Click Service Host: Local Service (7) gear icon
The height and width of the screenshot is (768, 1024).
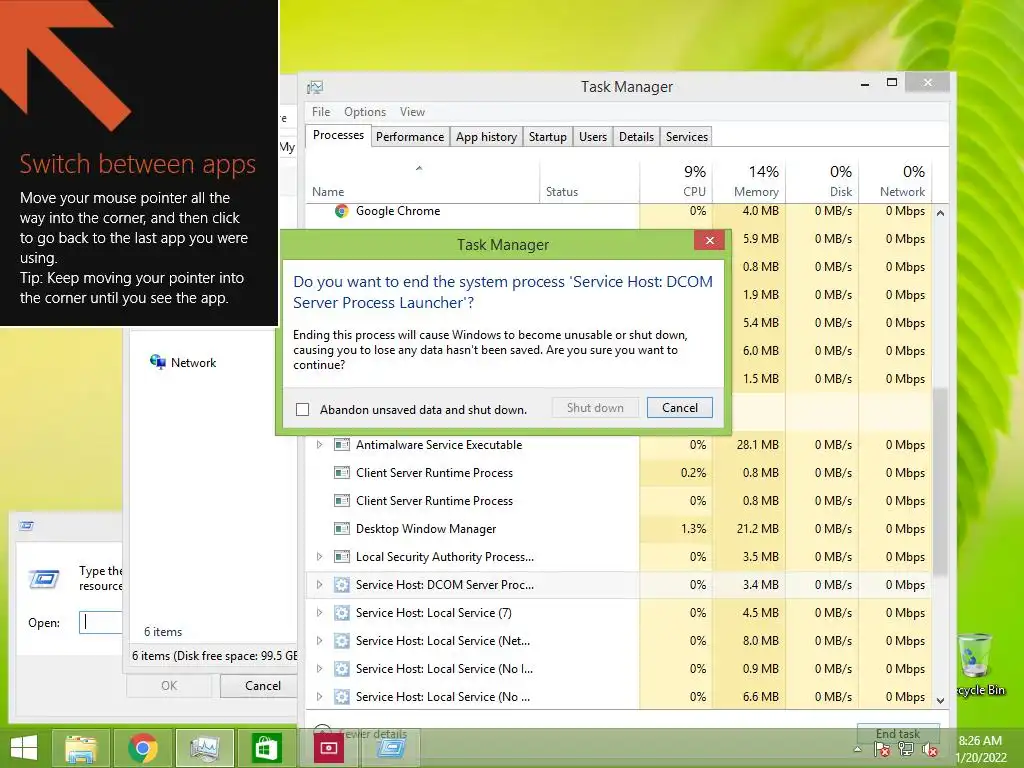[x=342, y=613]
